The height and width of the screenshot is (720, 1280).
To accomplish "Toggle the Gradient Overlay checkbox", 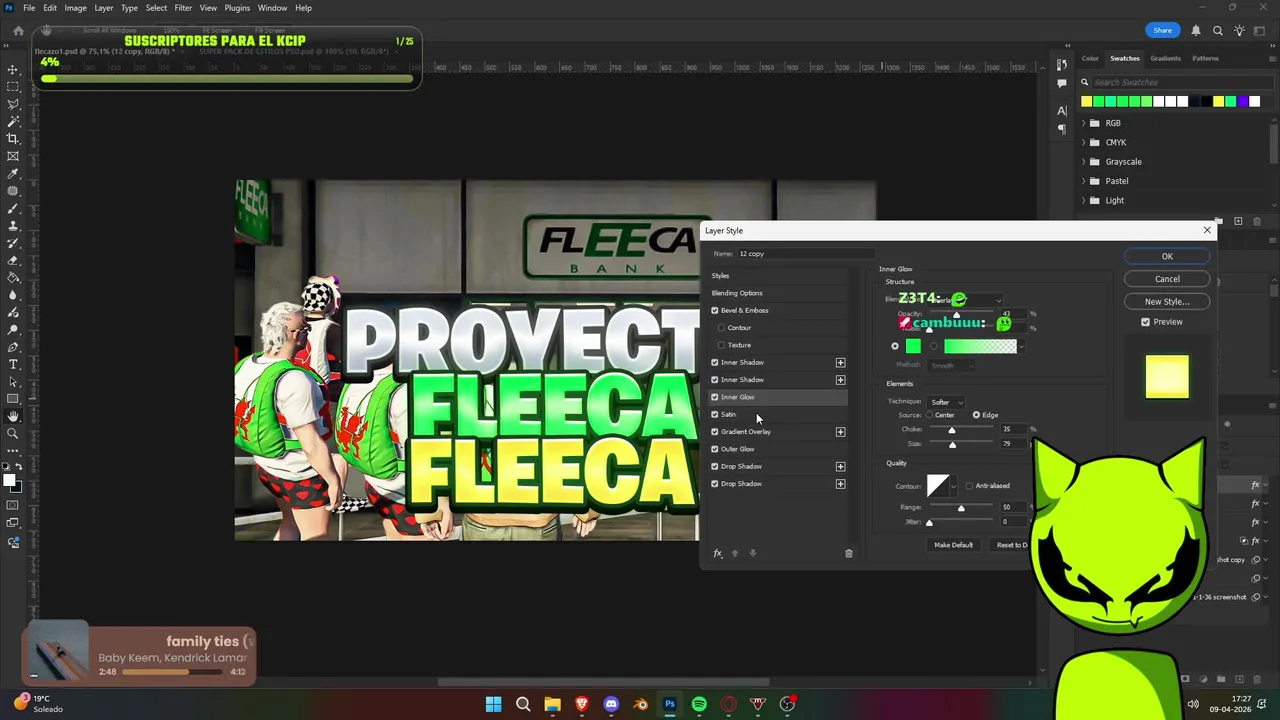I will (x=715, y=432).
